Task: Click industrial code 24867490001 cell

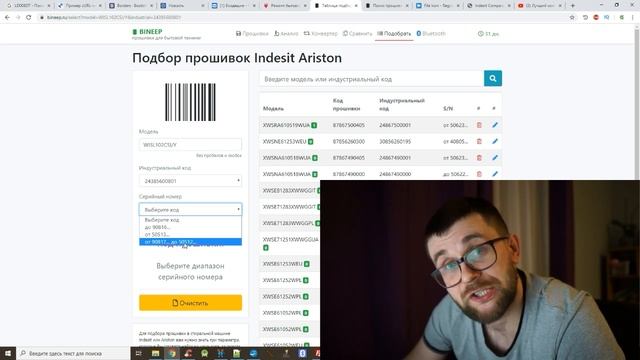Action: click(395, 158)
